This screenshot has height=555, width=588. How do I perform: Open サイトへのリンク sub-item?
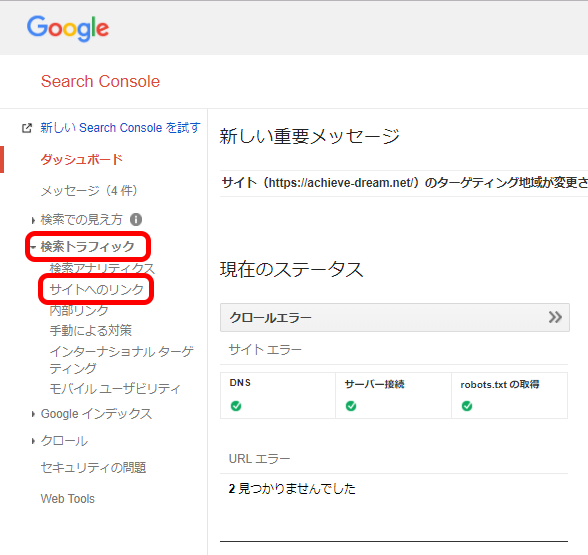(96, 289)
